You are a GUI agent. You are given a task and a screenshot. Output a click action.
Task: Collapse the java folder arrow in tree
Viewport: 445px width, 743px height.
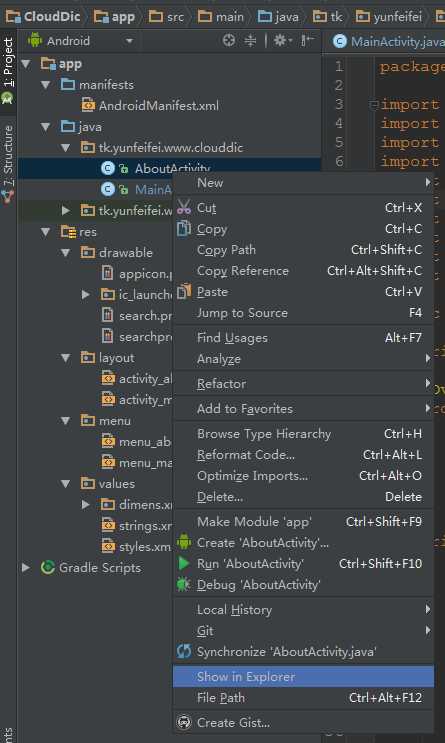[x=46, y=127]
